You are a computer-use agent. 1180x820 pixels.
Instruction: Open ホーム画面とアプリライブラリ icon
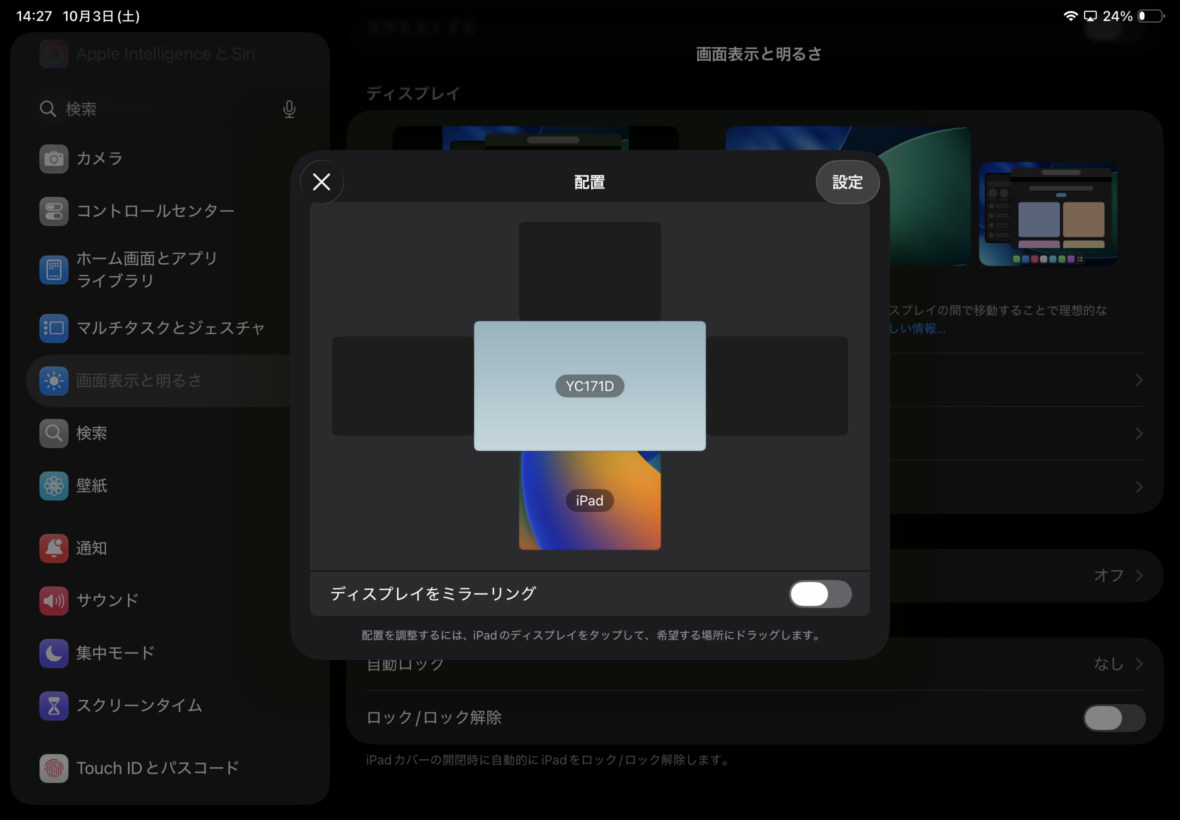coord(53,269)
